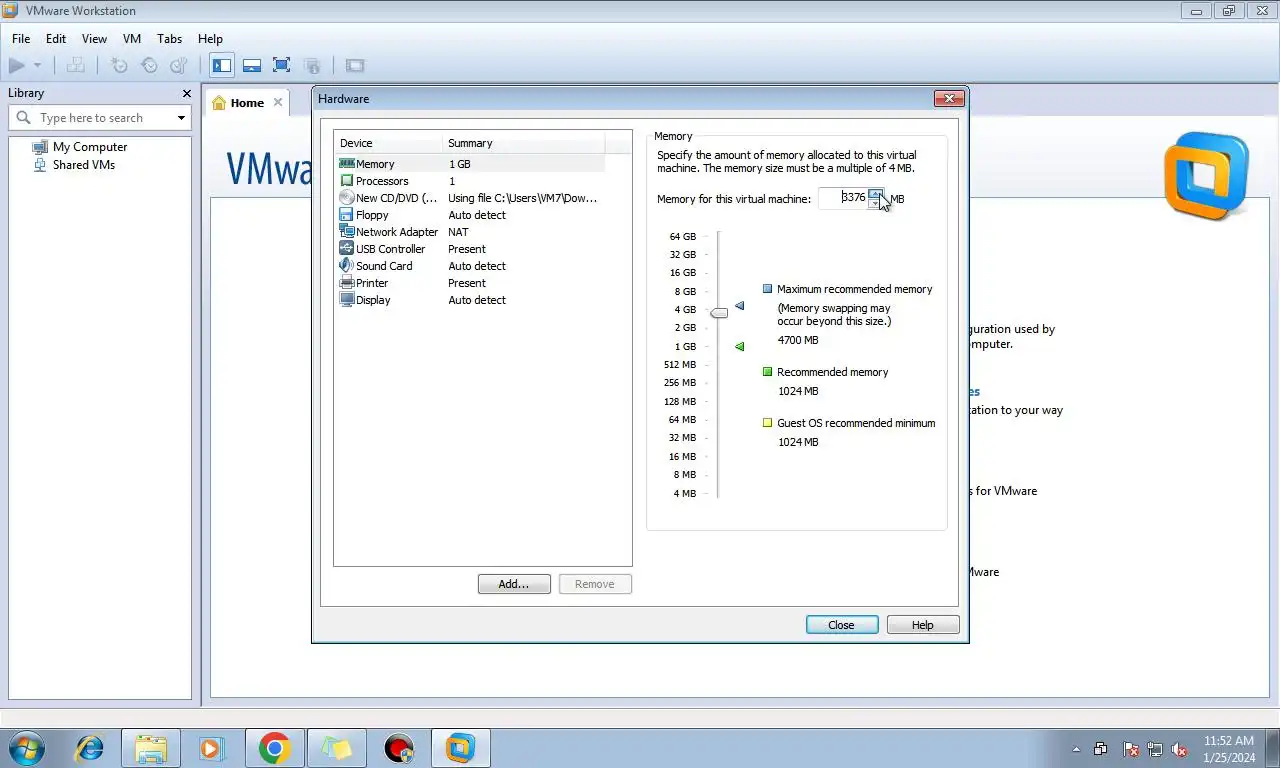Click the Unity mode toolbar icon
The image size is (1280, 768).
point(312,66)
